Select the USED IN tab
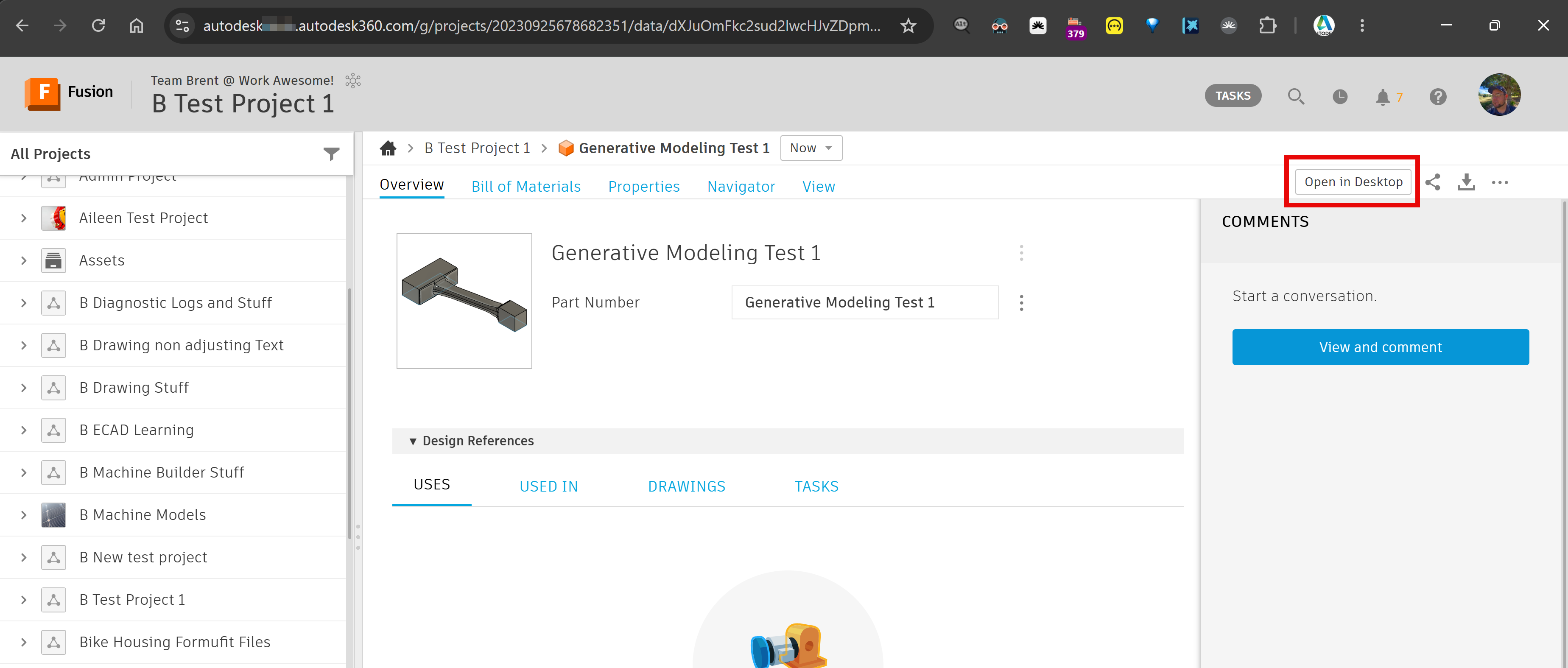The height and width of the screenshot is (668, 1568). point(548,486)
